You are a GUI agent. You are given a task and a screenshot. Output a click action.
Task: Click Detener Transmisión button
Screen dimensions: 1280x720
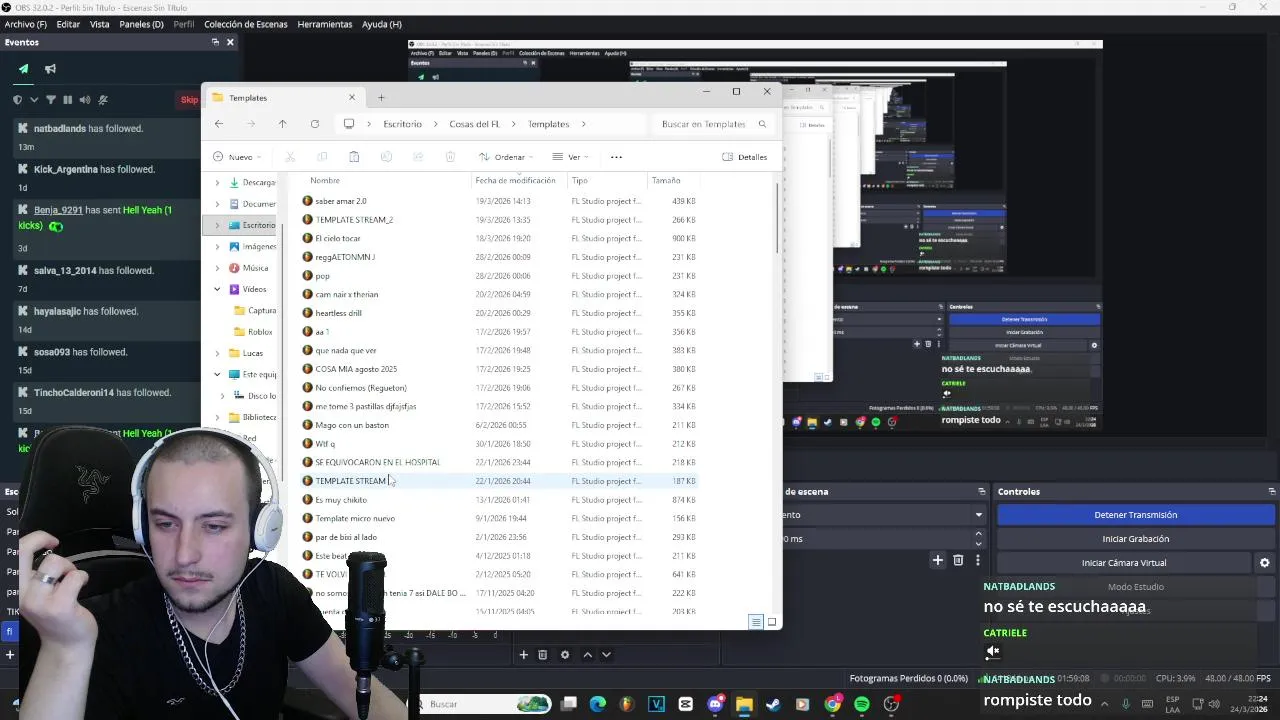coord(1135,515)
